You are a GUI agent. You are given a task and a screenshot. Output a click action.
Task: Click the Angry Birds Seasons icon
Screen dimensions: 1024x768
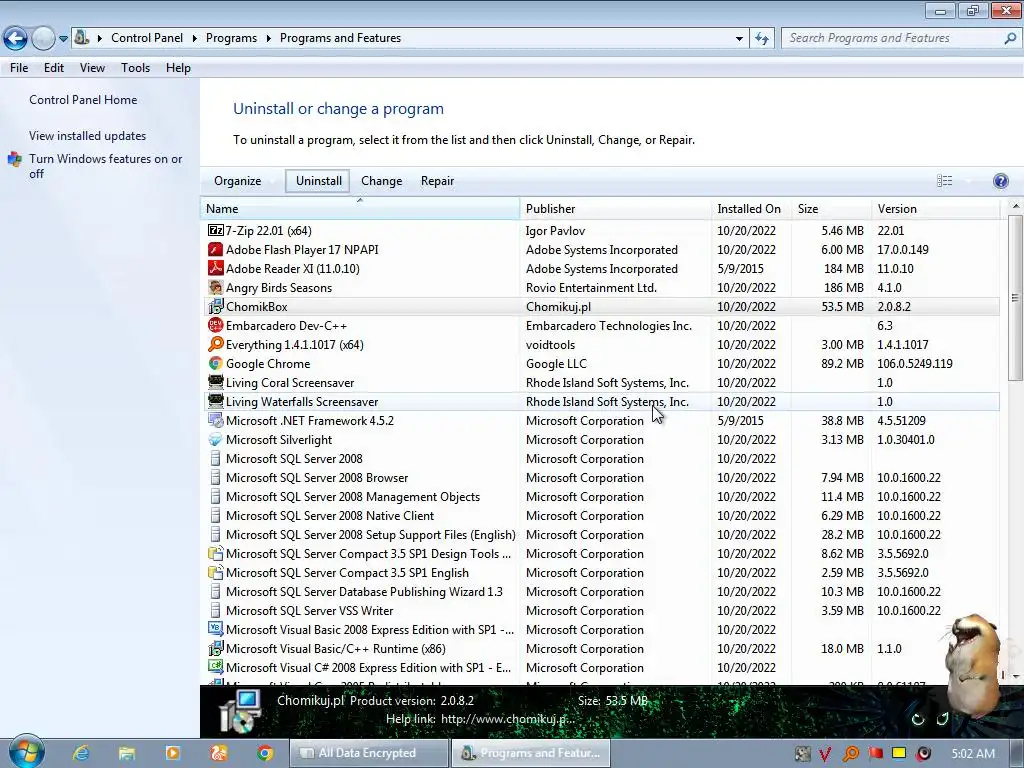[x=216, y=287]
